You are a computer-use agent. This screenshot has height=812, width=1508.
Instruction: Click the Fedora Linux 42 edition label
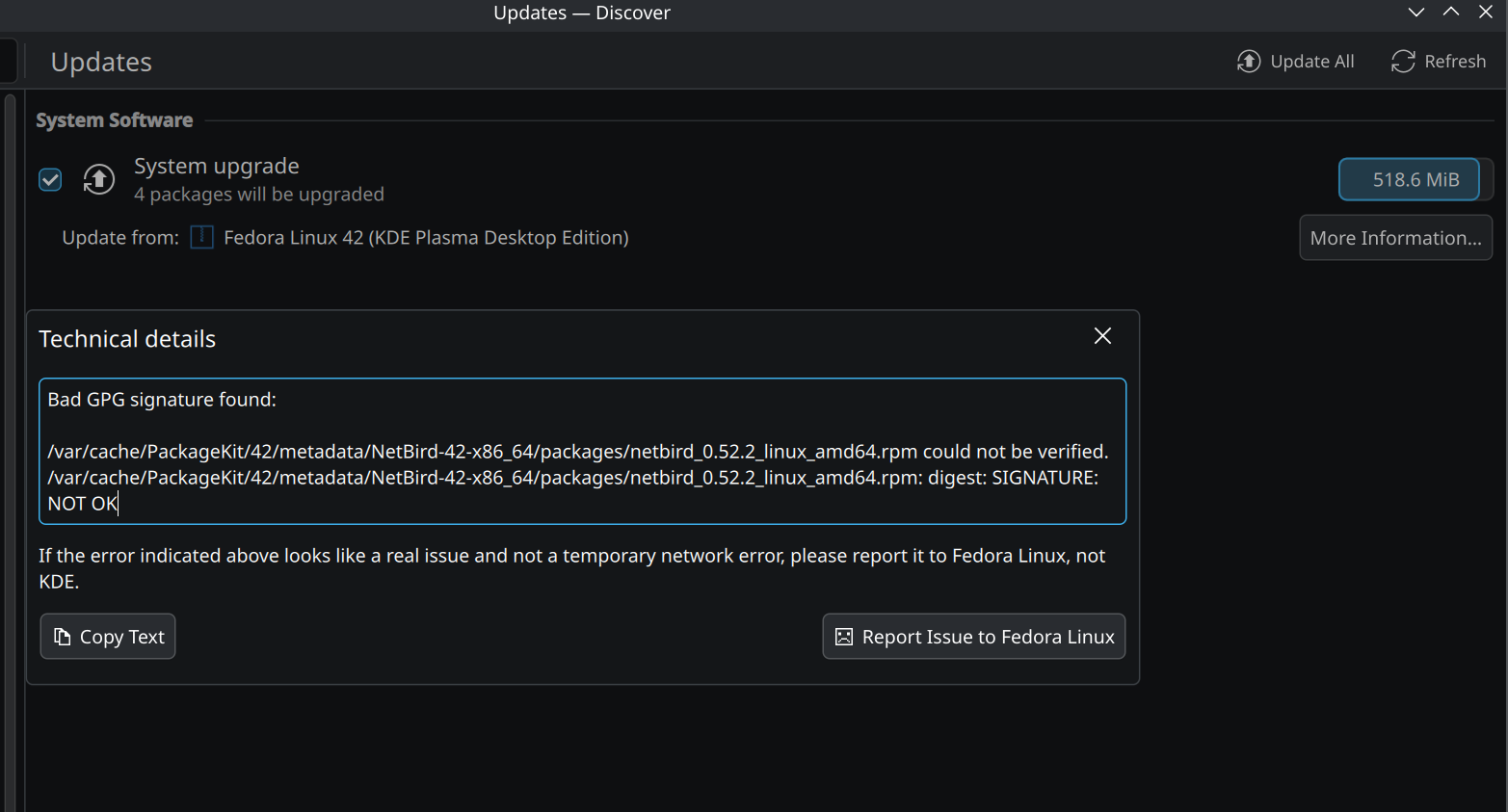pos(426,238)
